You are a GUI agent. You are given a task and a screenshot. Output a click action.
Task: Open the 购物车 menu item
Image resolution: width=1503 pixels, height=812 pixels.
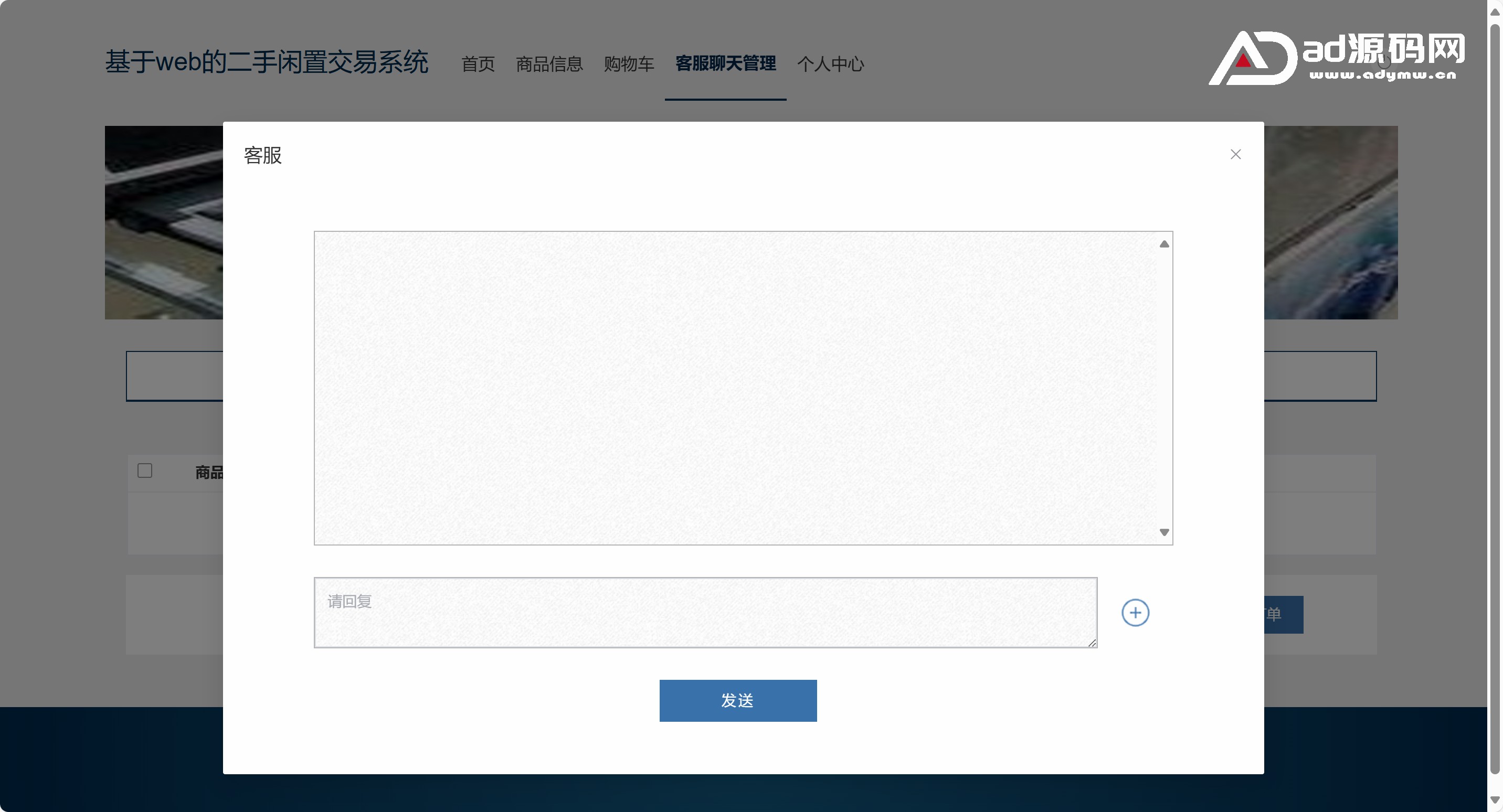pyautogui.click(x=628, y=63)
